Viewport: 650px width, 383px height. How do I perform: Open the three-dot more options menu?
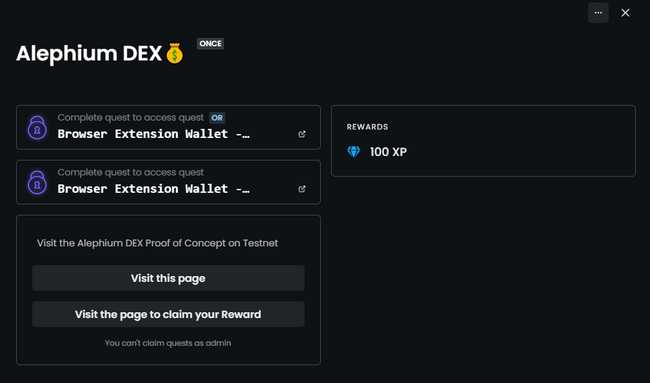pos(598,13)
